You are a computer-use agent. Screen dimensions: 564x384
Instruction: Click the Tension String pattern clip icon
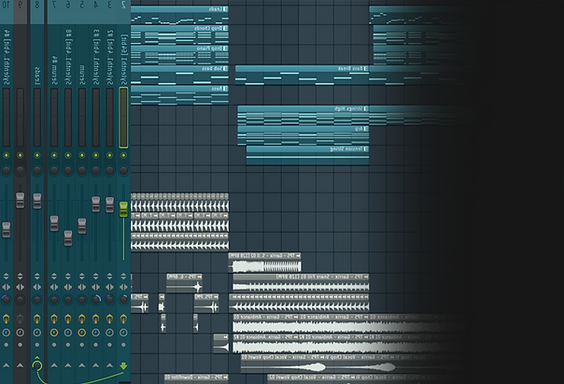tap(365, 149)
